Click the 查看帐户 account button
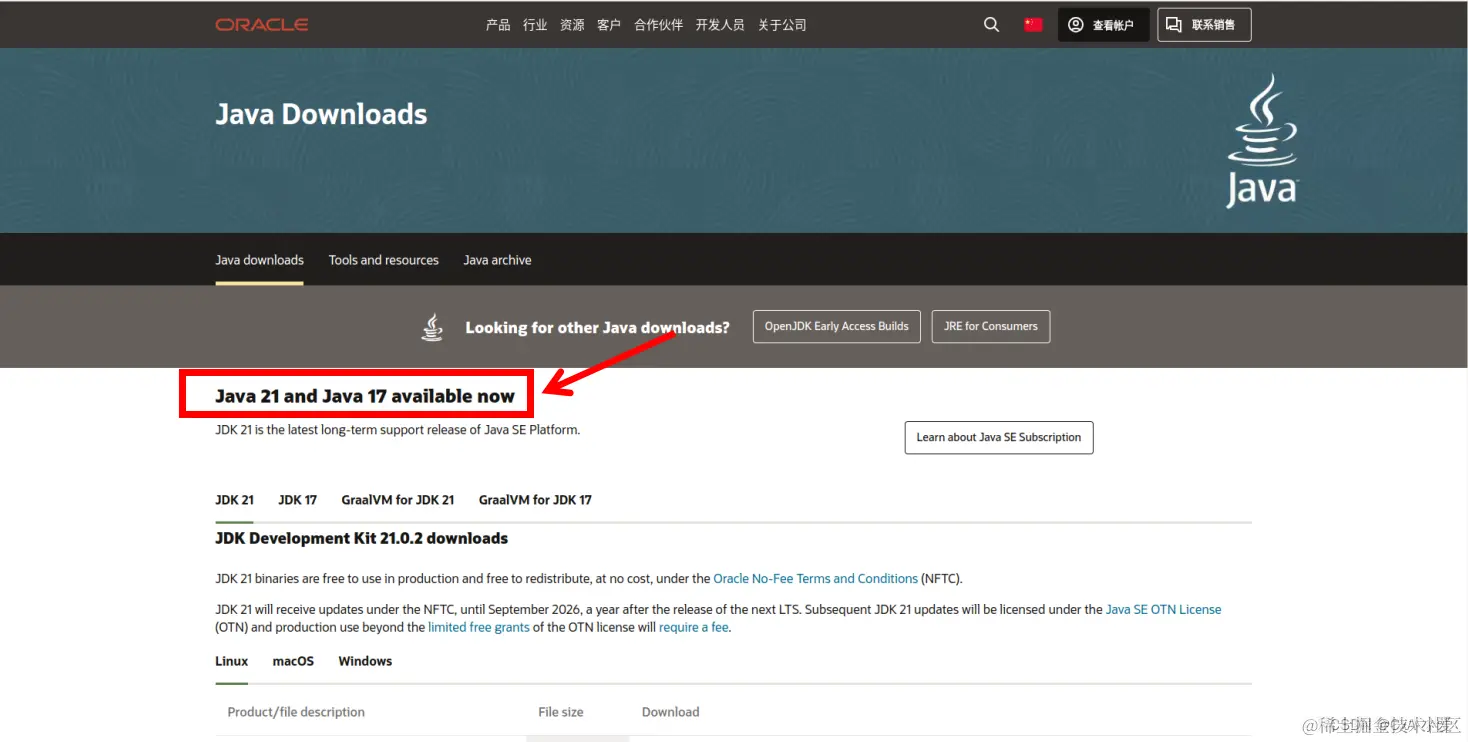Viewport: 1468px width, 742px height. [1102, 25]
